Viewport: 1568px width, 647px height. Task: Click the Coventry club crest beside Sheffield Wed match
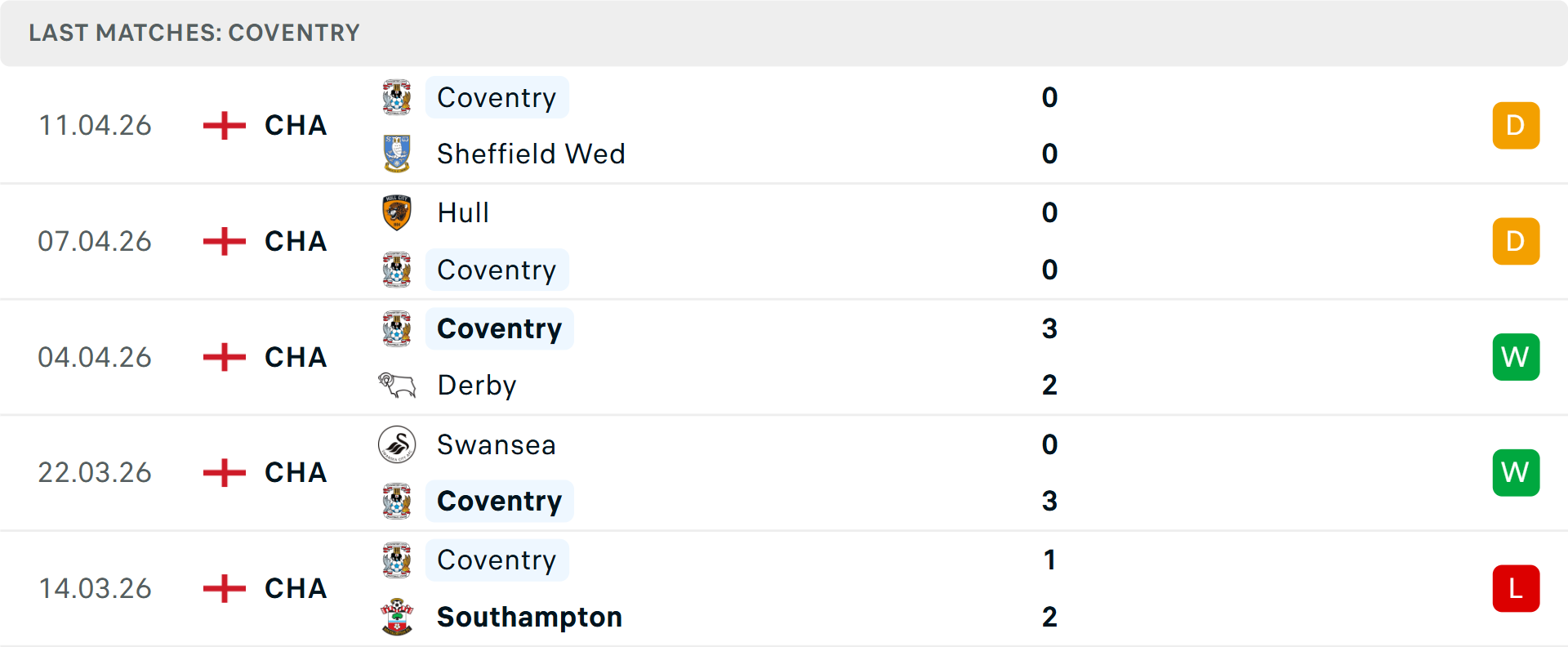pos(397,96)
